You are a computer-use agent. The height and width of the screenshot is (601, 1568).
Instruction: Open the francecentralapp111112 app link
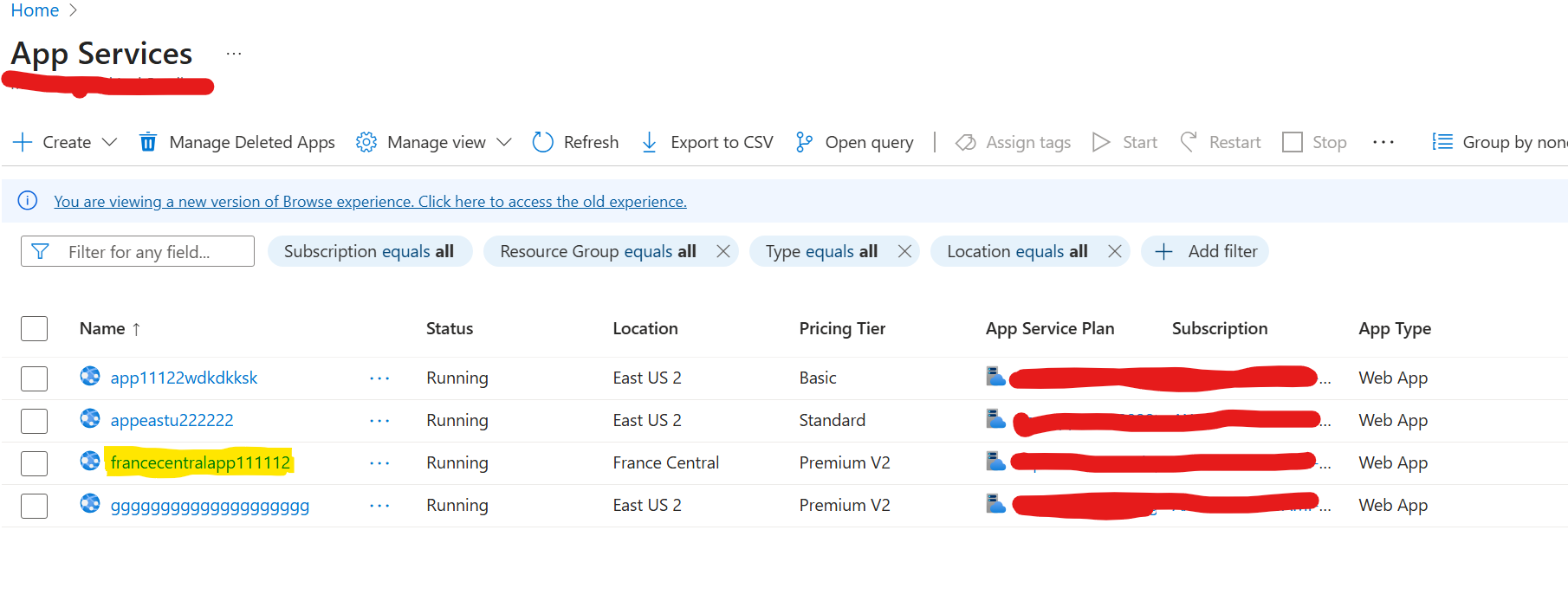pos(200,463)
